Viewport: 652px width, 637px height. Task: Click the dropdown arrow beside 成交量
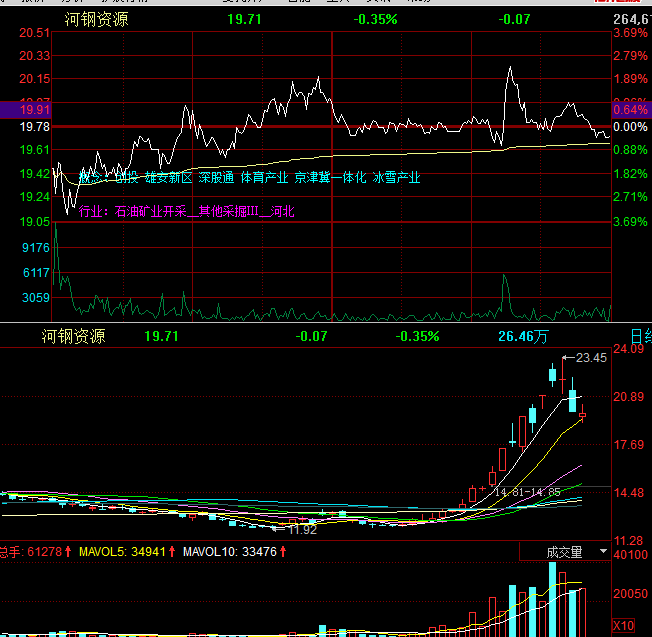pos(603,551)
